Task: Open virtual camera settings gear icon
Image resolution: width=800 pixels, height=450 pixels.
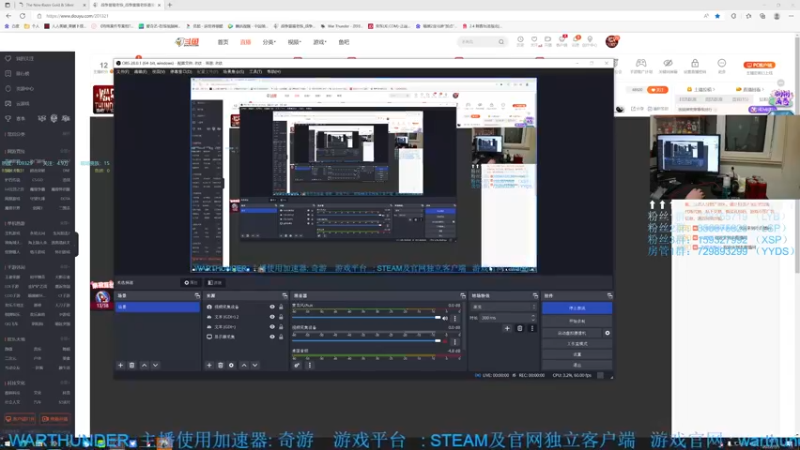Action: (x=607, y=333)
